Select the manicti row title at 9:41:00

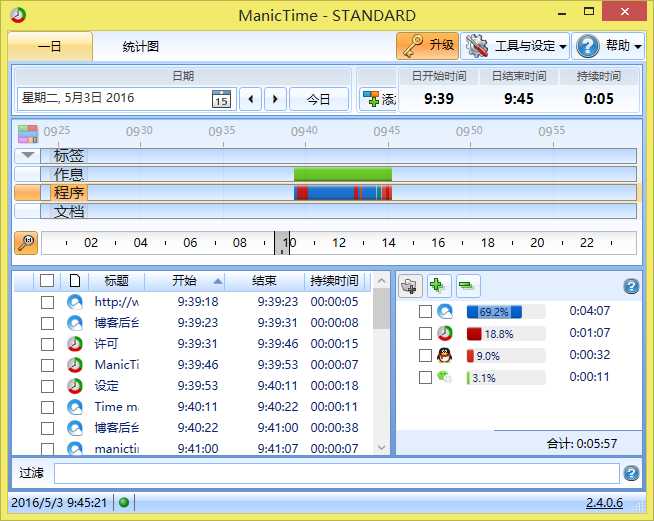point(117,448)
